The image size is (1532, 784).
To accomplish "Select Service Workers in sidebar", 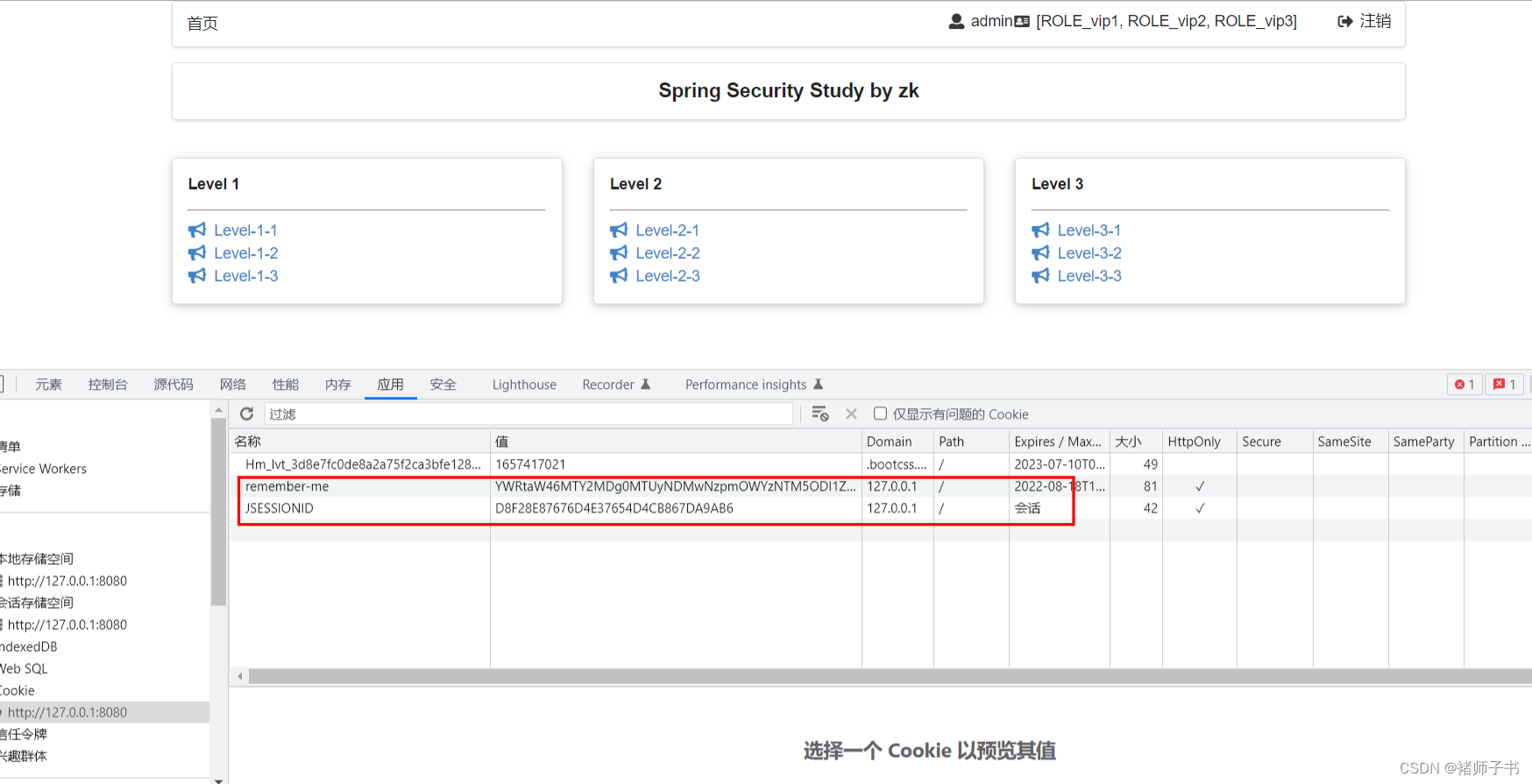I will coord(44,469).
